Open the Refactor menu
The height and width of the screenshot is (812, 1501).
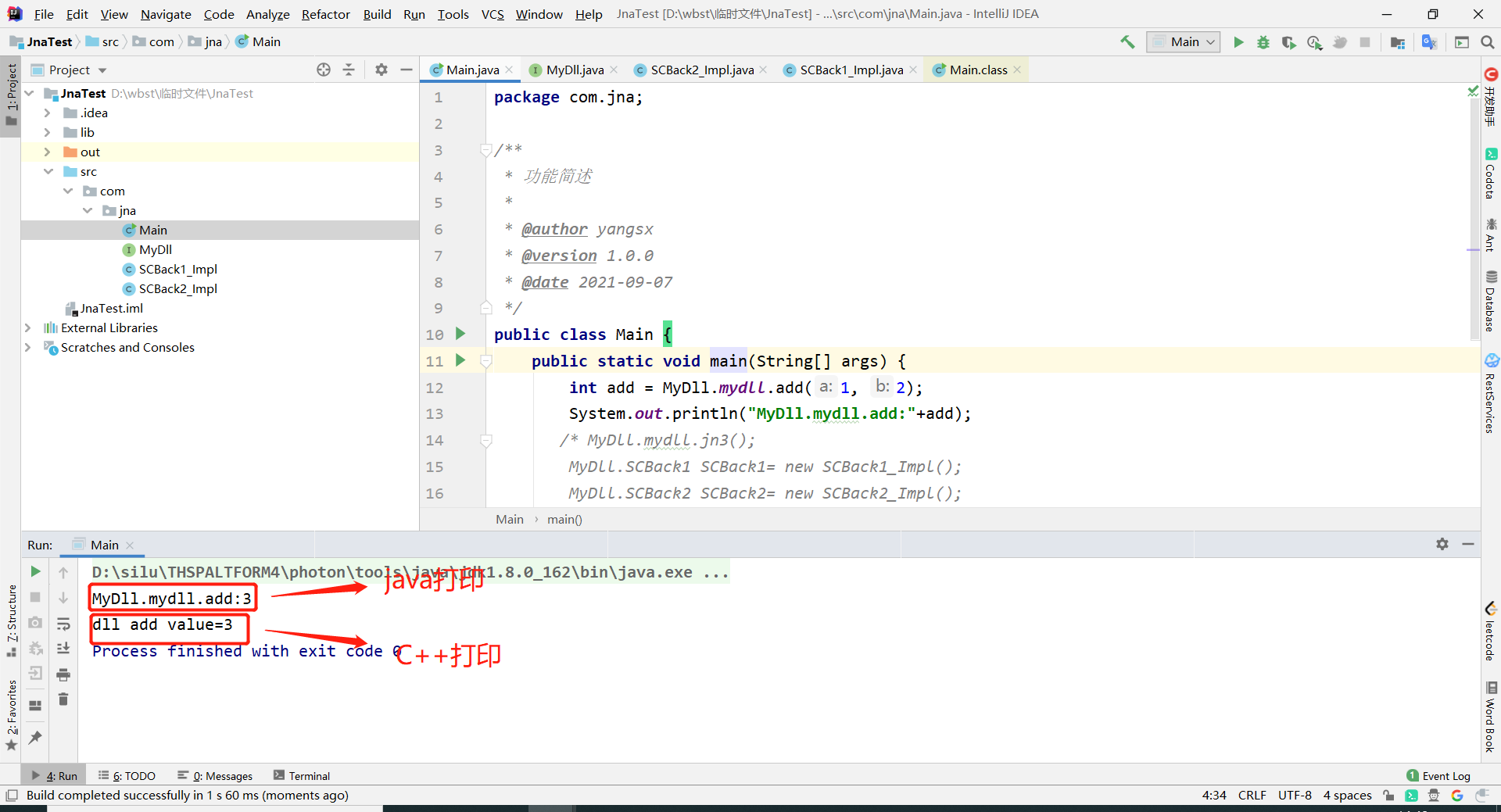325,14
